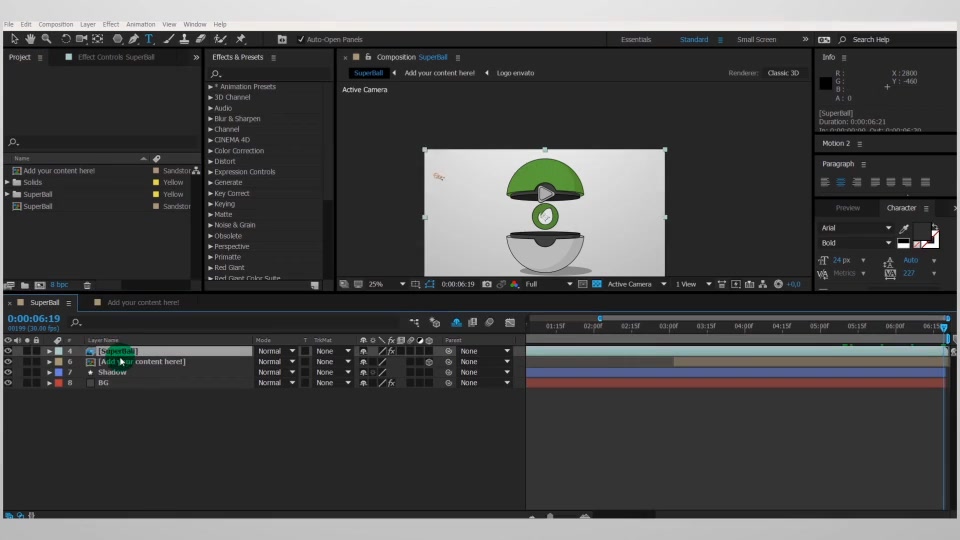Open the Window menu

(x=195, y=24)
